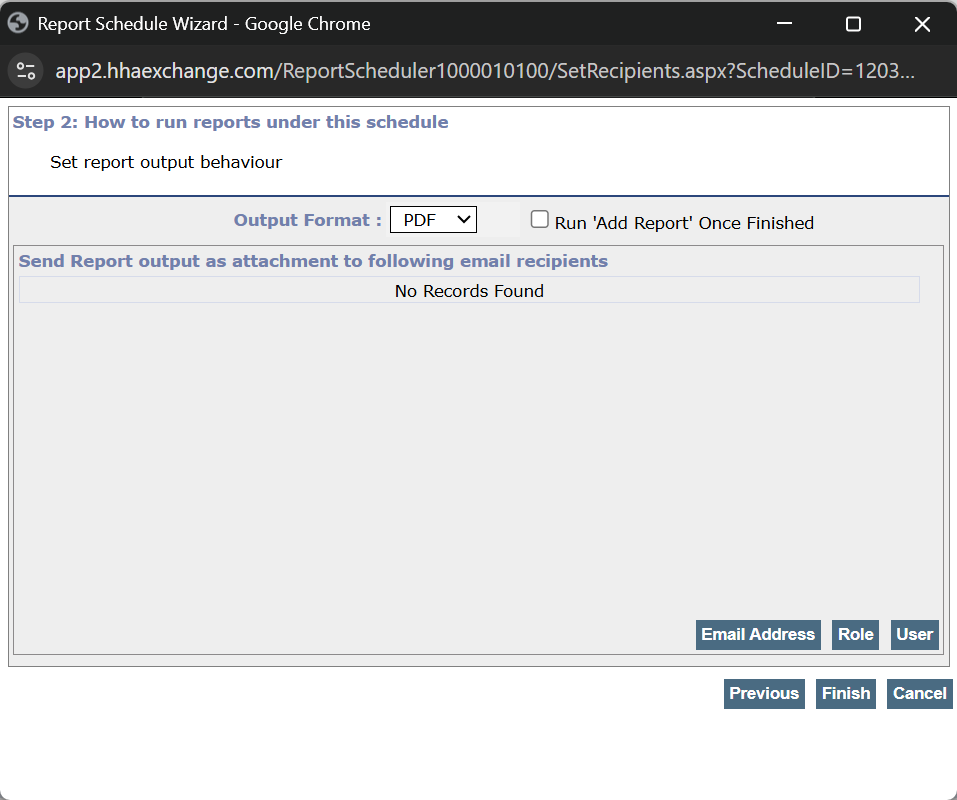Click the site information icon in address bar

tap(26, 71)
